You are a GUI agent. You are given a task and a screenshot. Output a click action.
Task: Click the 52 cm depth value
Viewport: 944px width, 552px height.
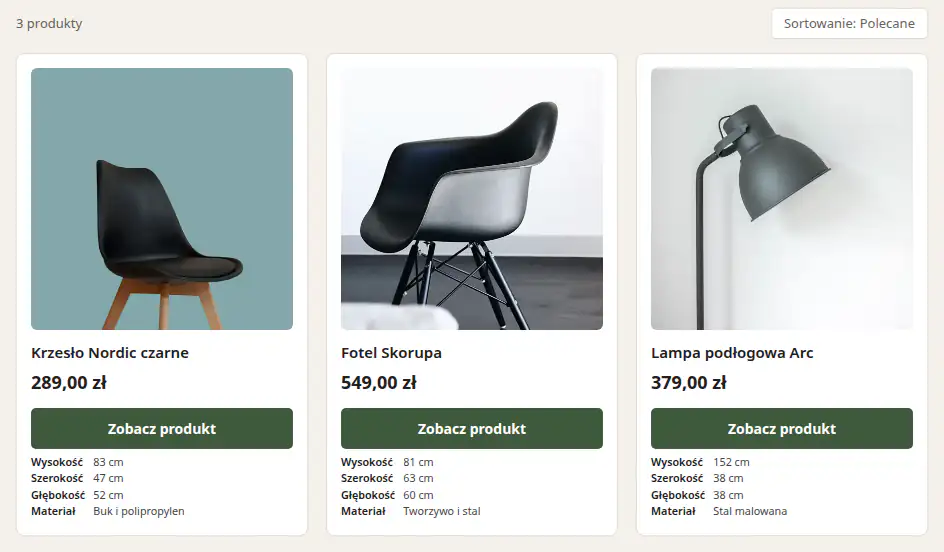(x=108, y=495)
